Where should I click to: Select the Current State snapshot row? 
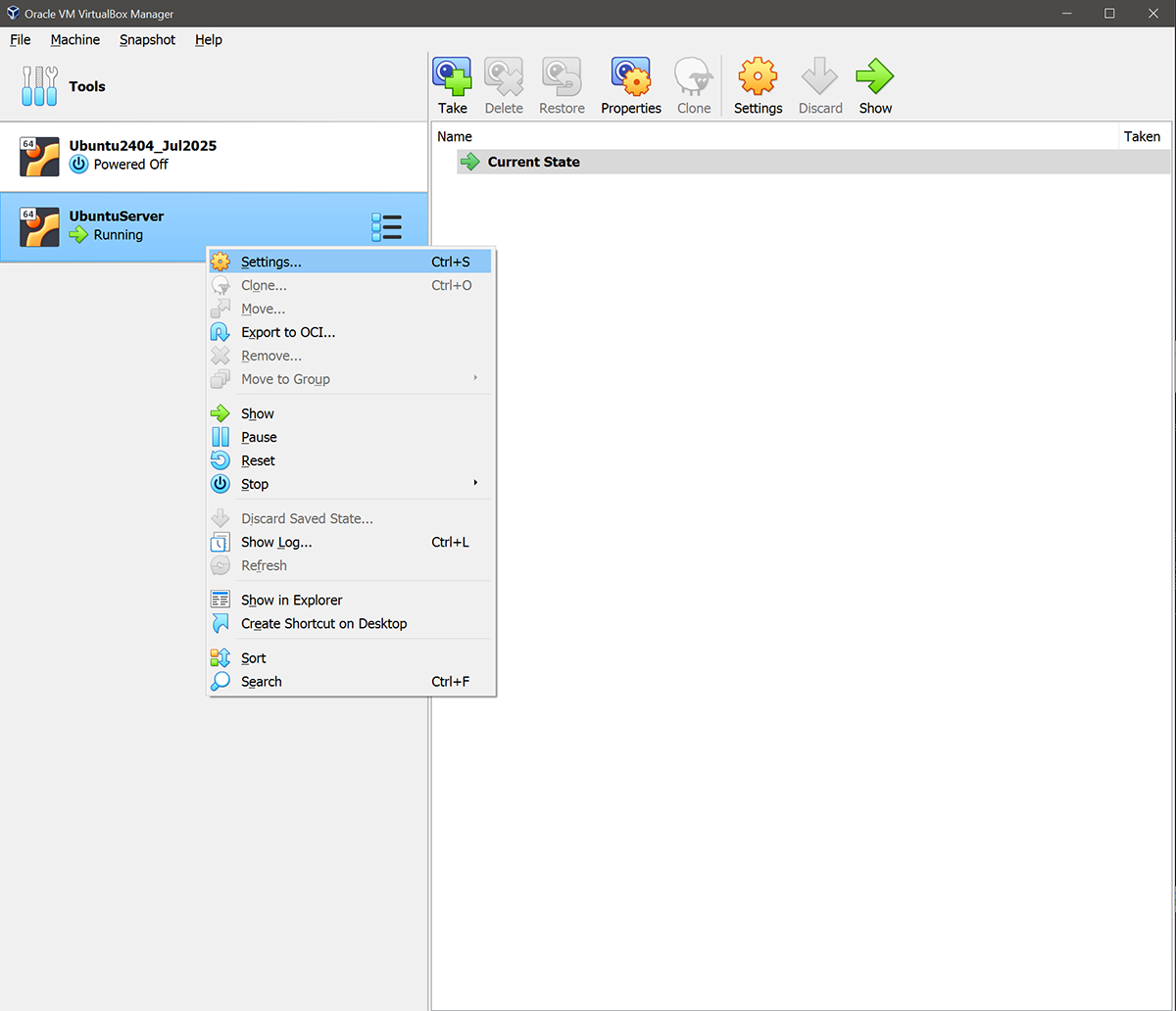[813, 162]
